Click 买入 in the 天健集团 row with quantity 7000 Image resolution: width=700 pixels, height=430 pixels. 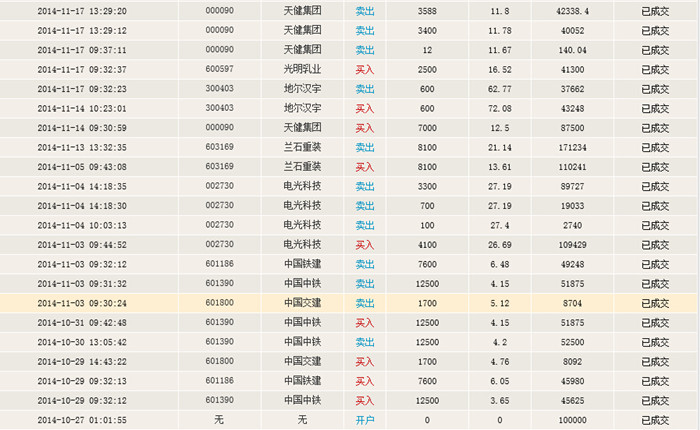tap(364, 127)
